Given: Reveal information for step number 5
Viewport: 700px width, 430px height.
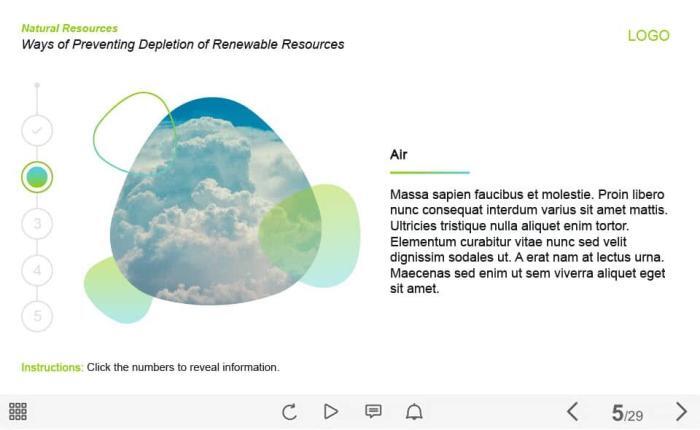Looking at the screenshot, I should point(37,316).
